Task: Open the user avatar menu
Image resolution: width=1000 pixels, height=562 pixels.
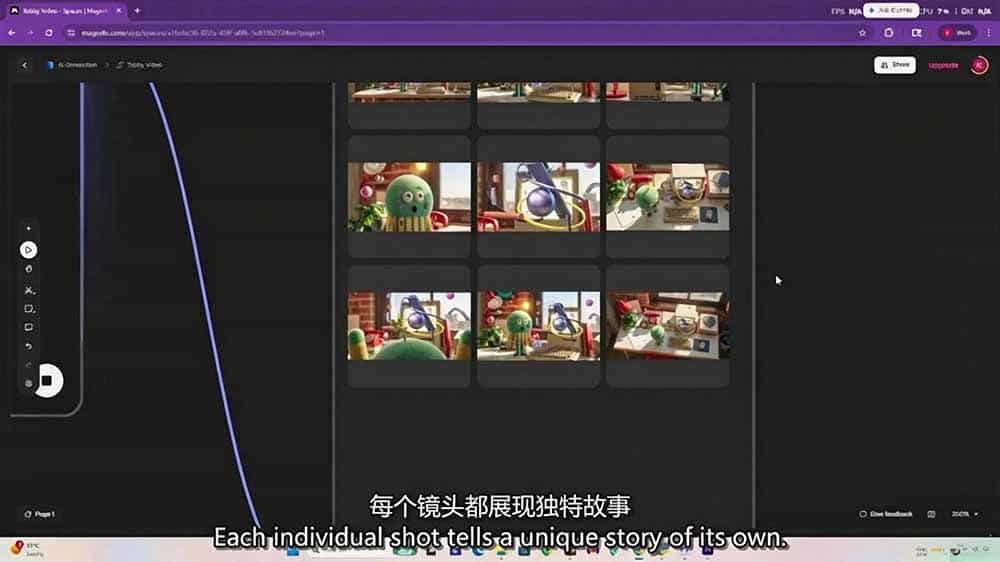Action: 979,65
